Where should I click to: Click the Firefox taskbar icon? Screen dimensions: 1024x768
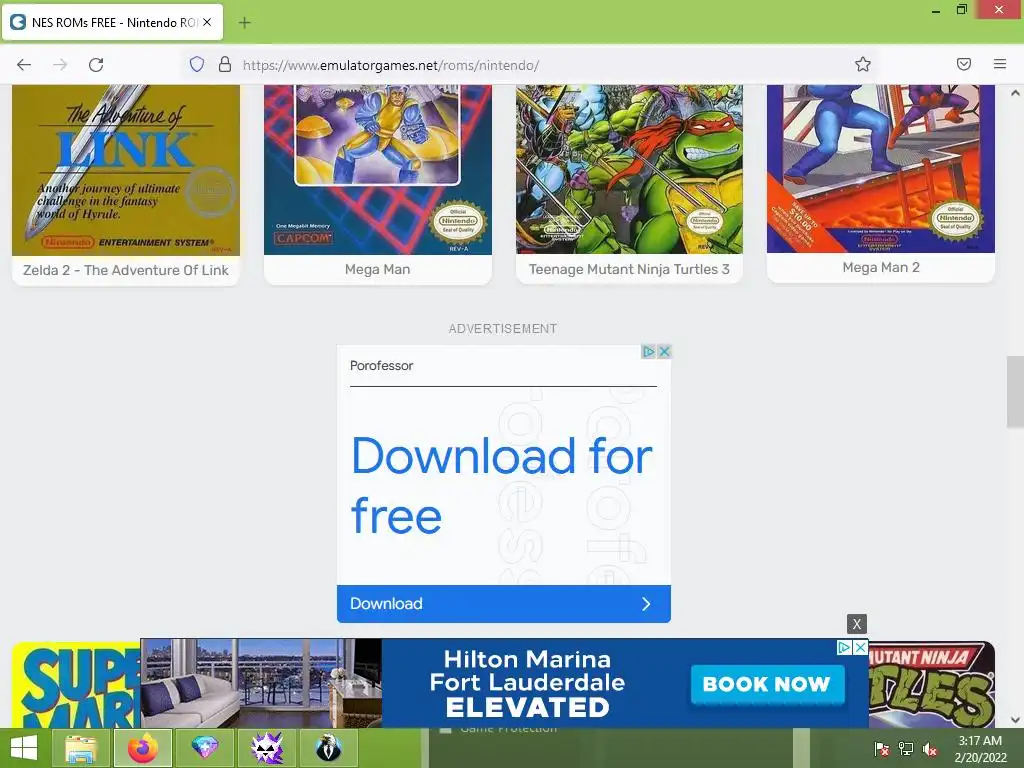[143, 748]
